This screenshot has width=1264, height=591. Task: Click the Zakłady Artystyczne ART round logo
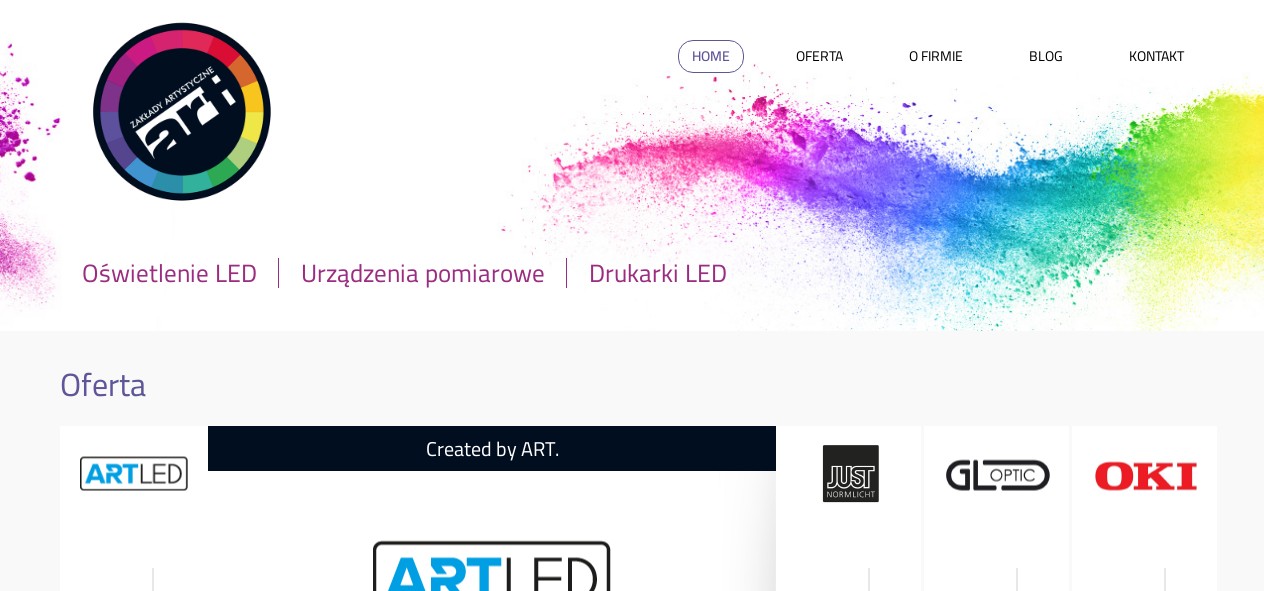(182, 111)
